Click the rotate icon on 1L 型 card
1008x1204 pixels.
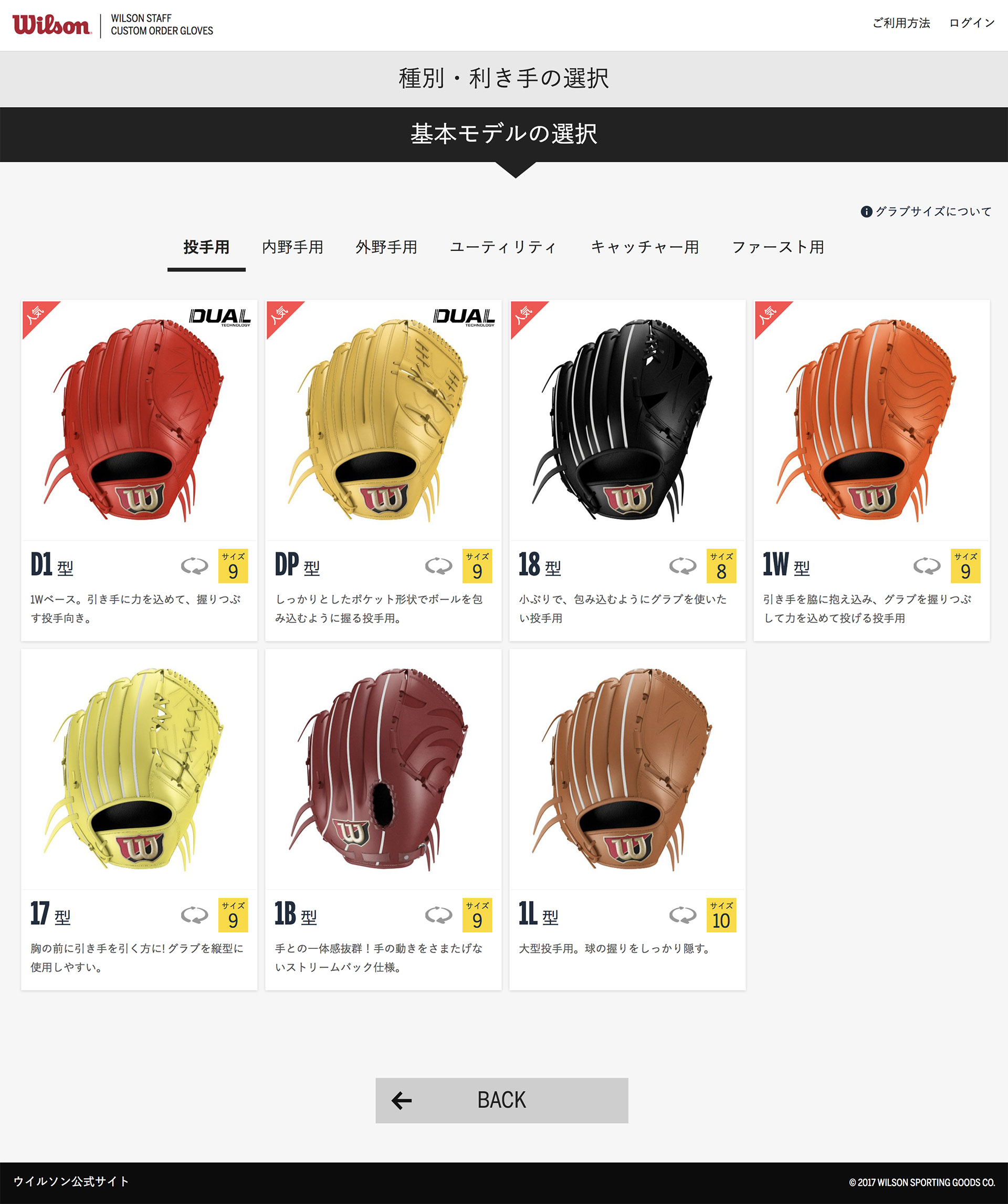click(x=683, y=915)
